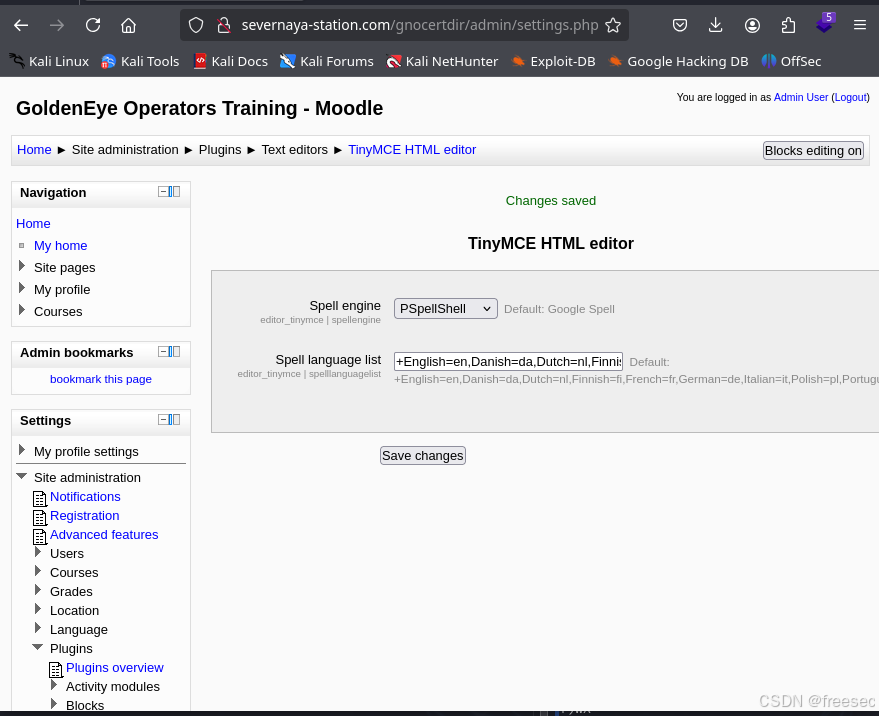Open the Registration settings link
This screenshot has height=716, width=879.
85,515
